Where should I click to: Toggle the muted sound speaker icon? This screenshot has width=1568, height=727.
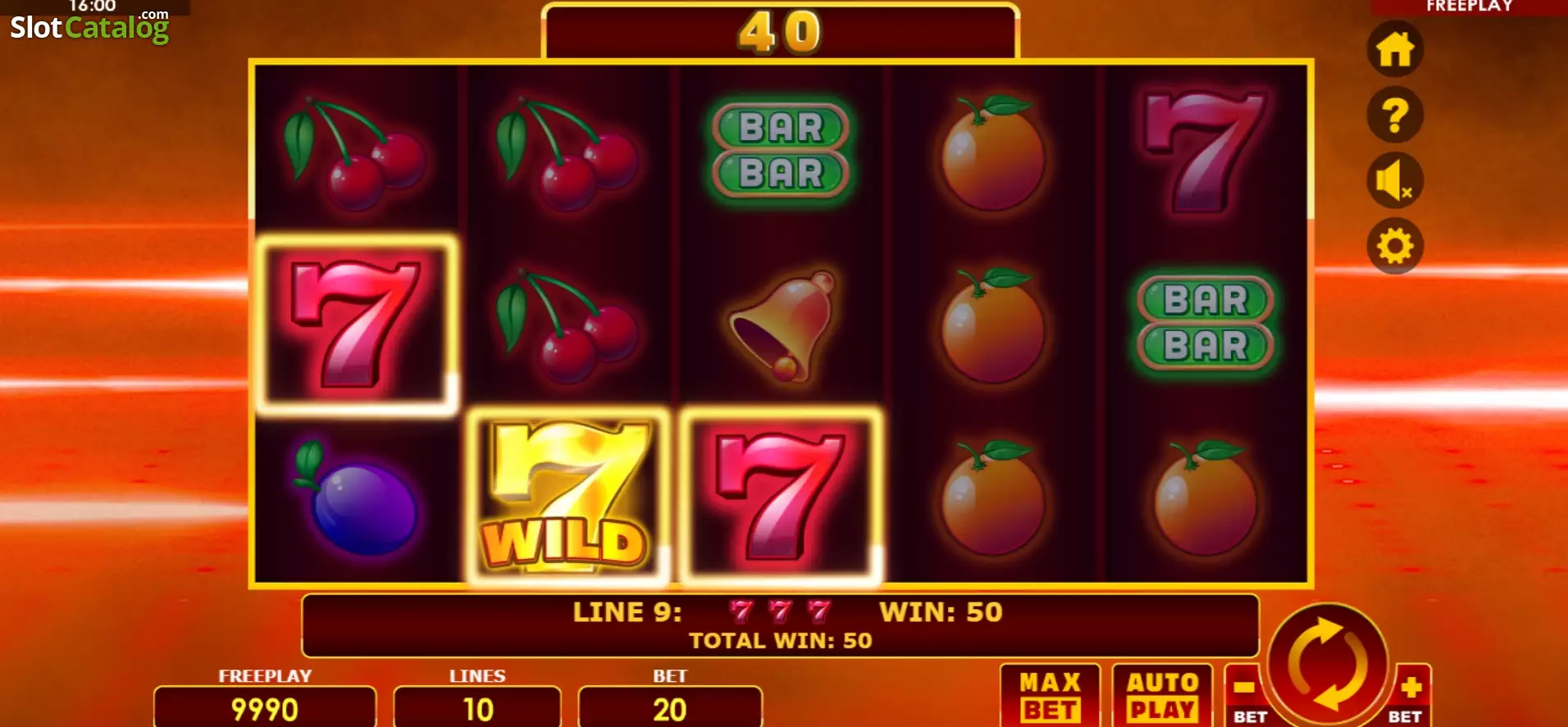(1395, 180)
